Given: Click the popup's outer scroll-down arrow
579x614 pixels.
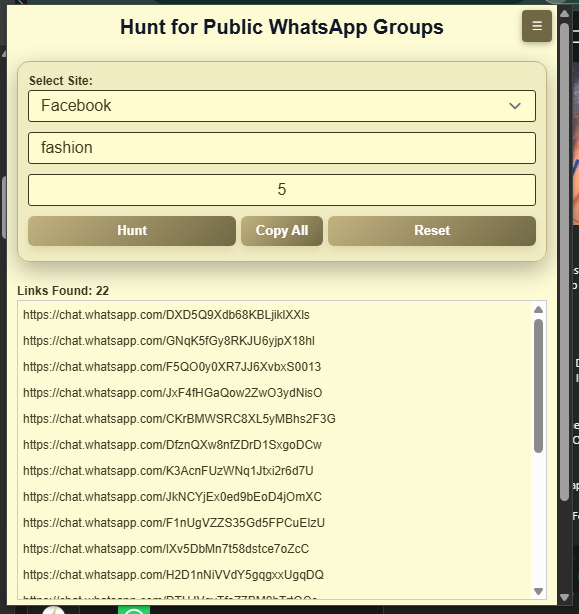Looking at the screenshot, I should [x=564, y=598].
